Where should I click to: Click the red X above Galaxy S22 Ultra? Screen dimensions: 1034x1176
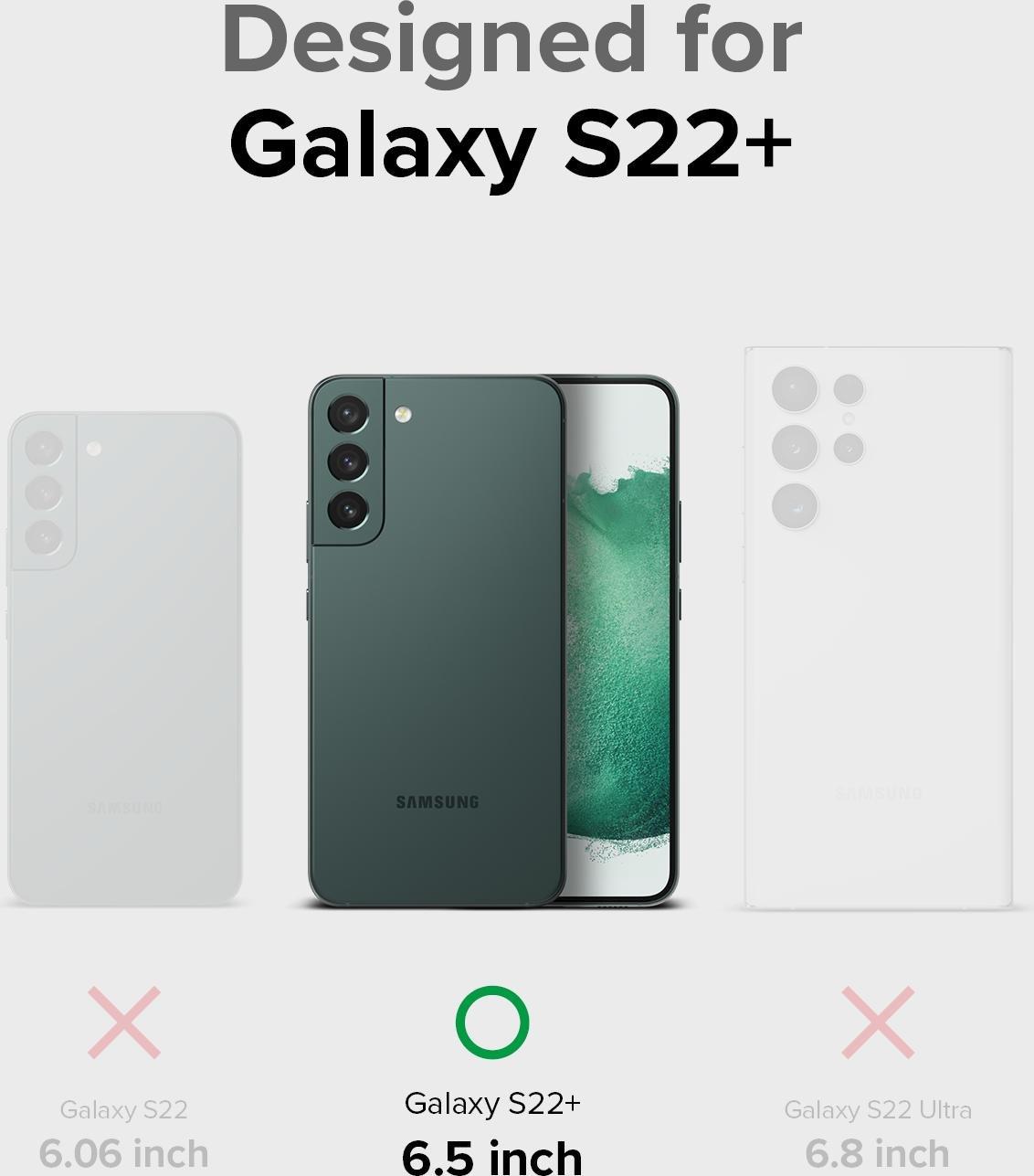(878, 1022)
